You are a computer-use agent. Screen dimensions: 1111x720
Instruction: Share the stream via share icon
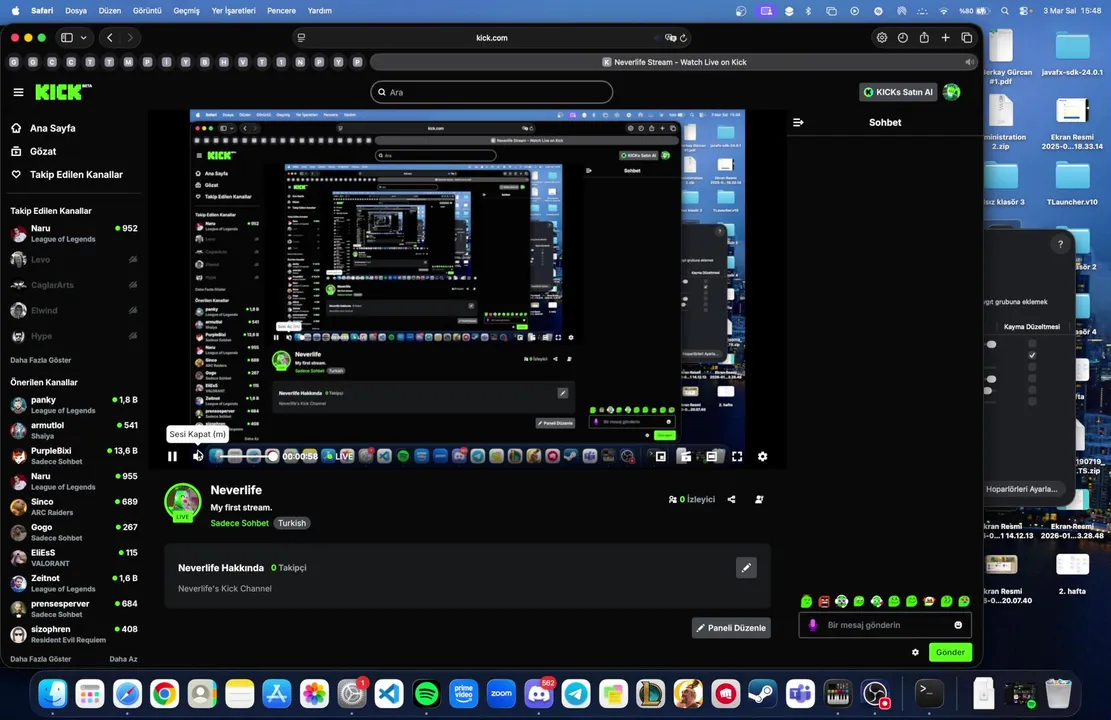click(731, 500)
